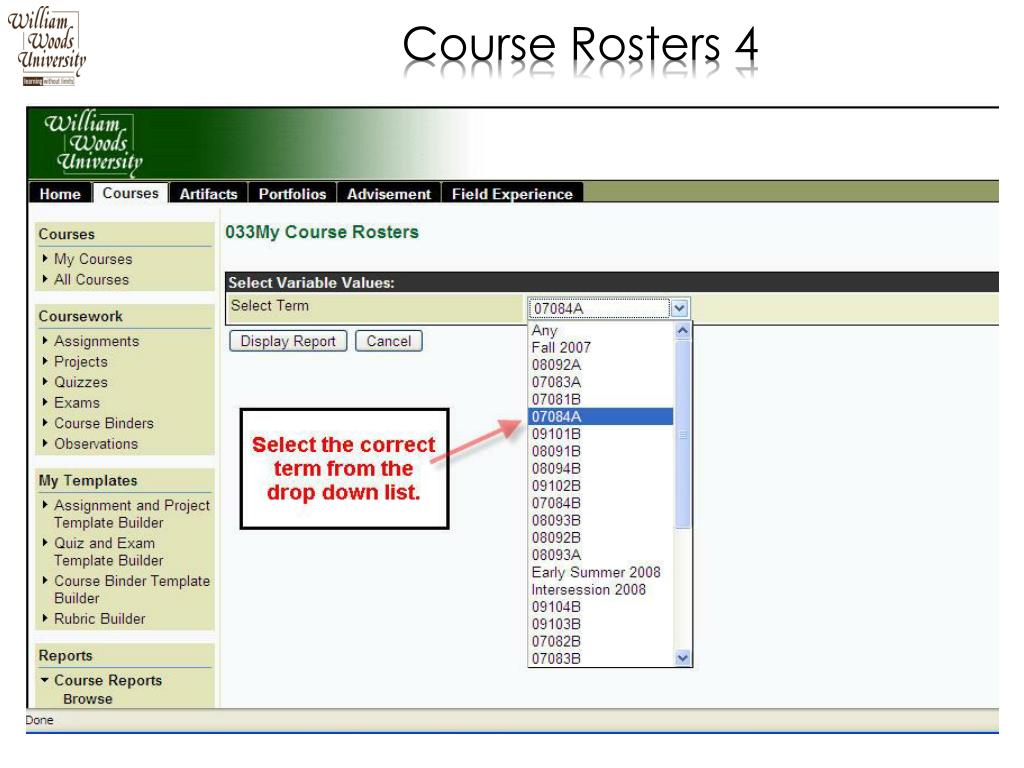Open the Artifacts tab
Screen dimensions: 1024x768
pos(208,194)
